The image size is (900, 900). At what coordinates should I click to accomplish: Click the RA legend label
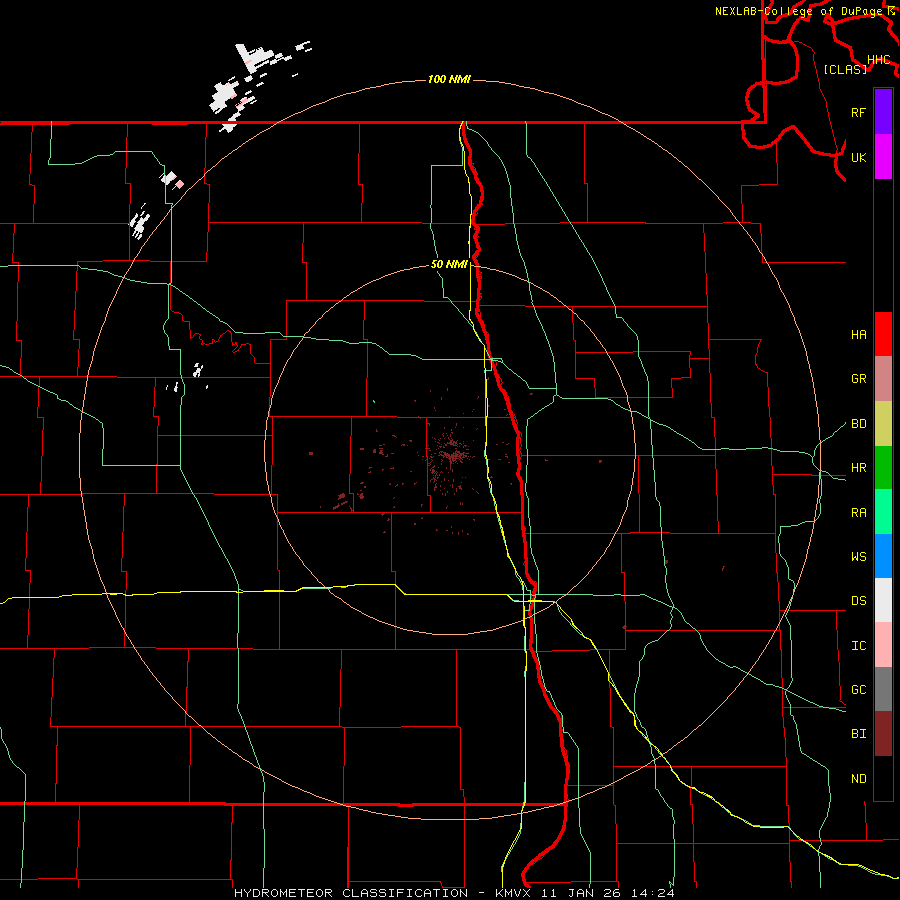(859, 513)
